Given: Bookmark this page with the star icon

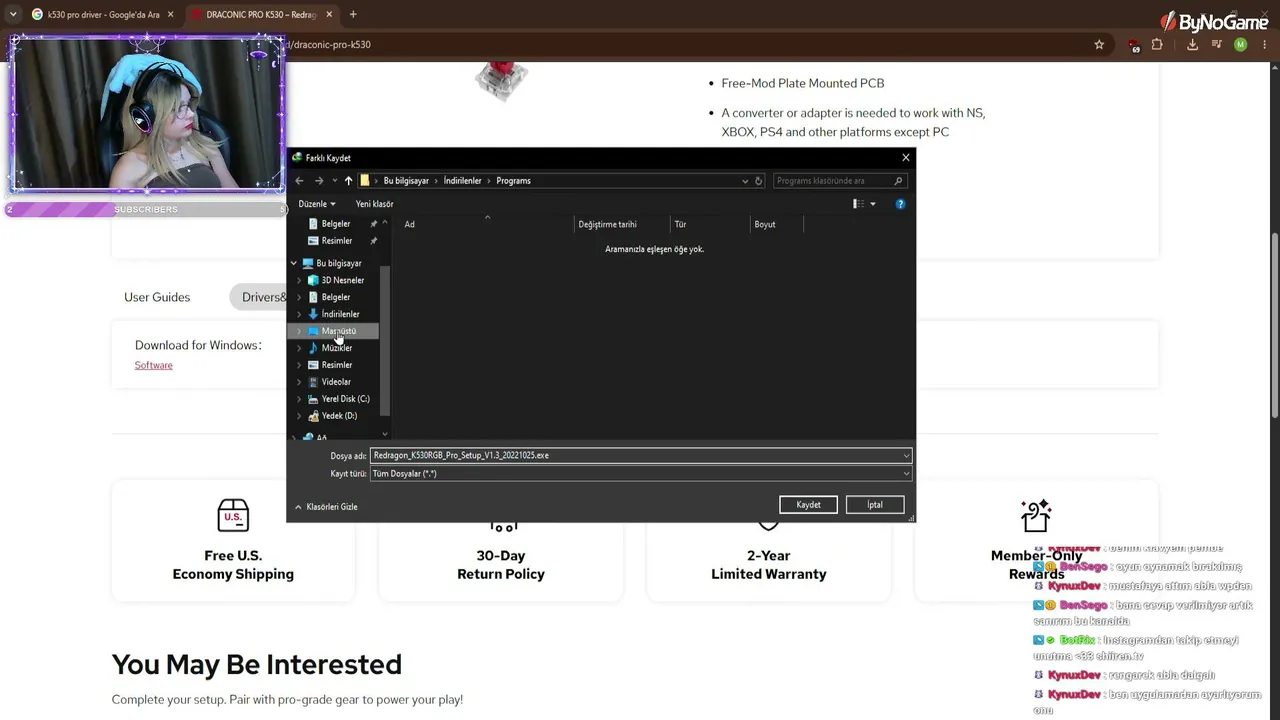Looking at the screenshot, I should point(1099,45).
